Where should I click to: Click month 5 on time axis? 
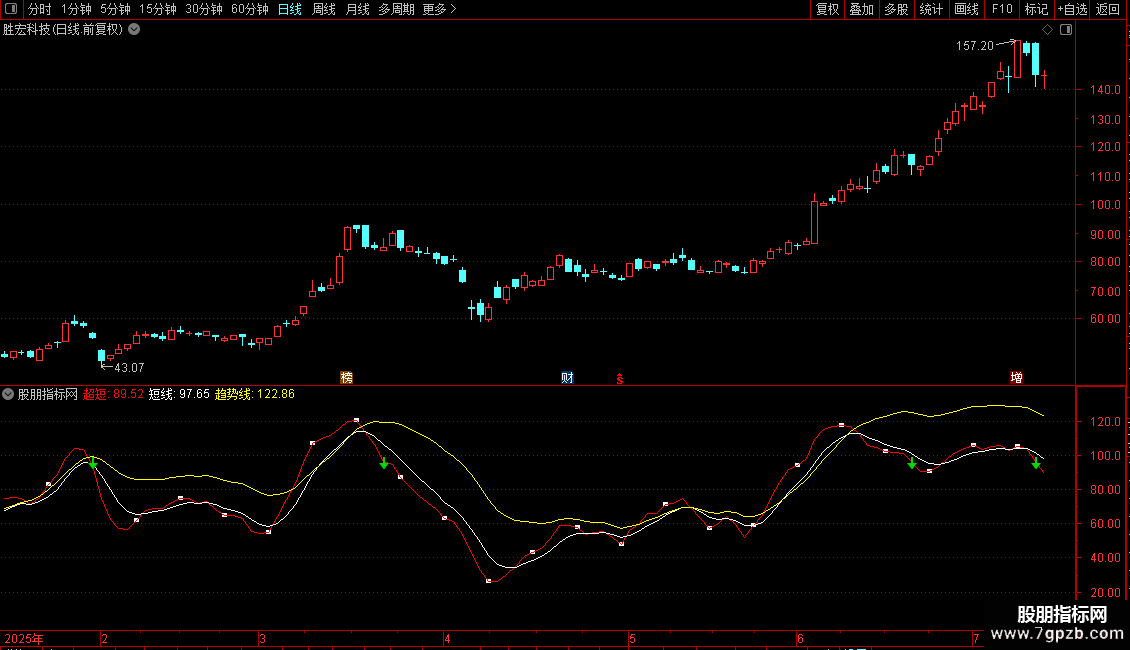coord(632,638)
